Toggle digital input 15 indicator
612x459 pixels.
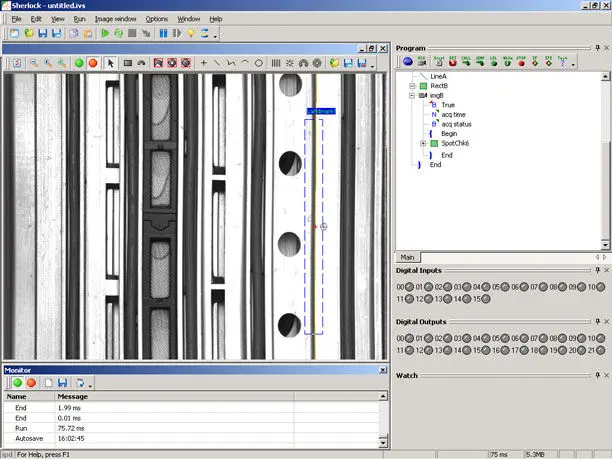(486, 299)
